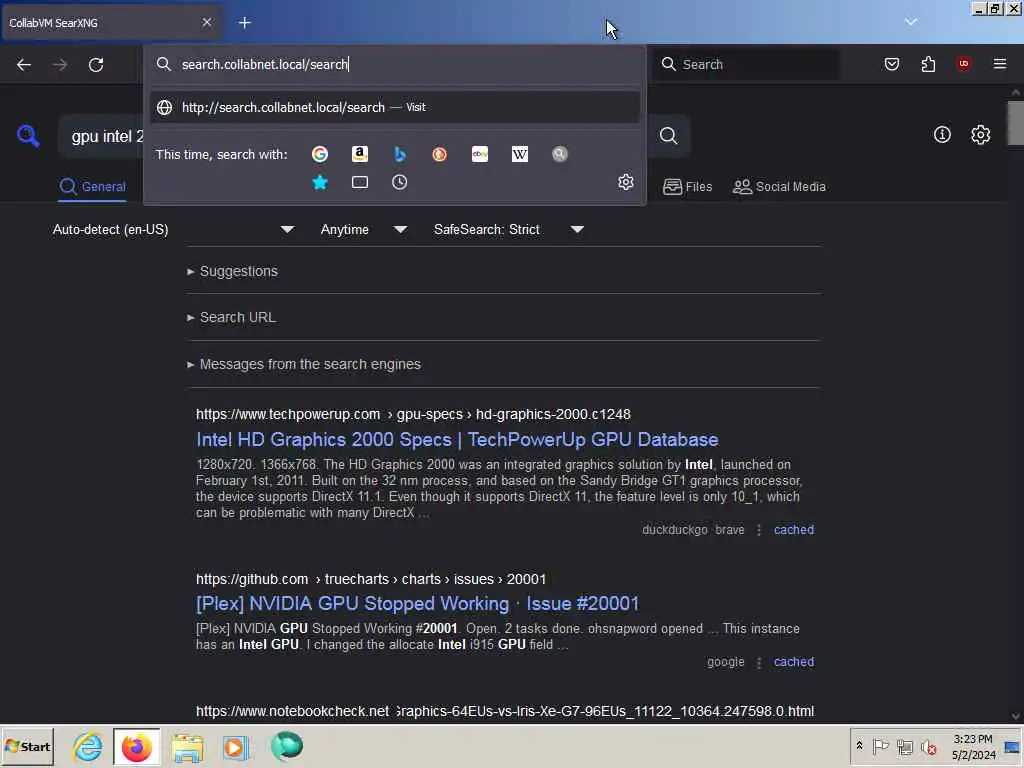1024x768 pixels.
Task: Search this time with Amazon
Action: pos(360,154)
